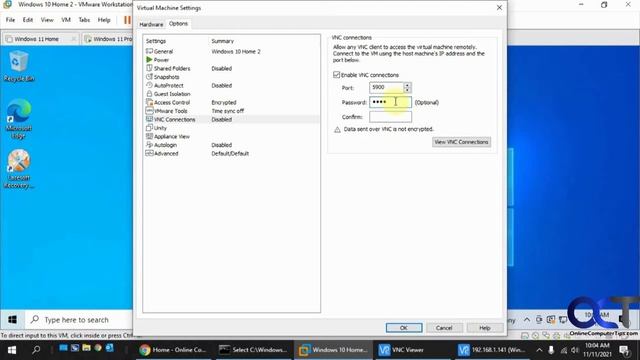
Task: Switch to the Options tab
Action: point(178,24)
